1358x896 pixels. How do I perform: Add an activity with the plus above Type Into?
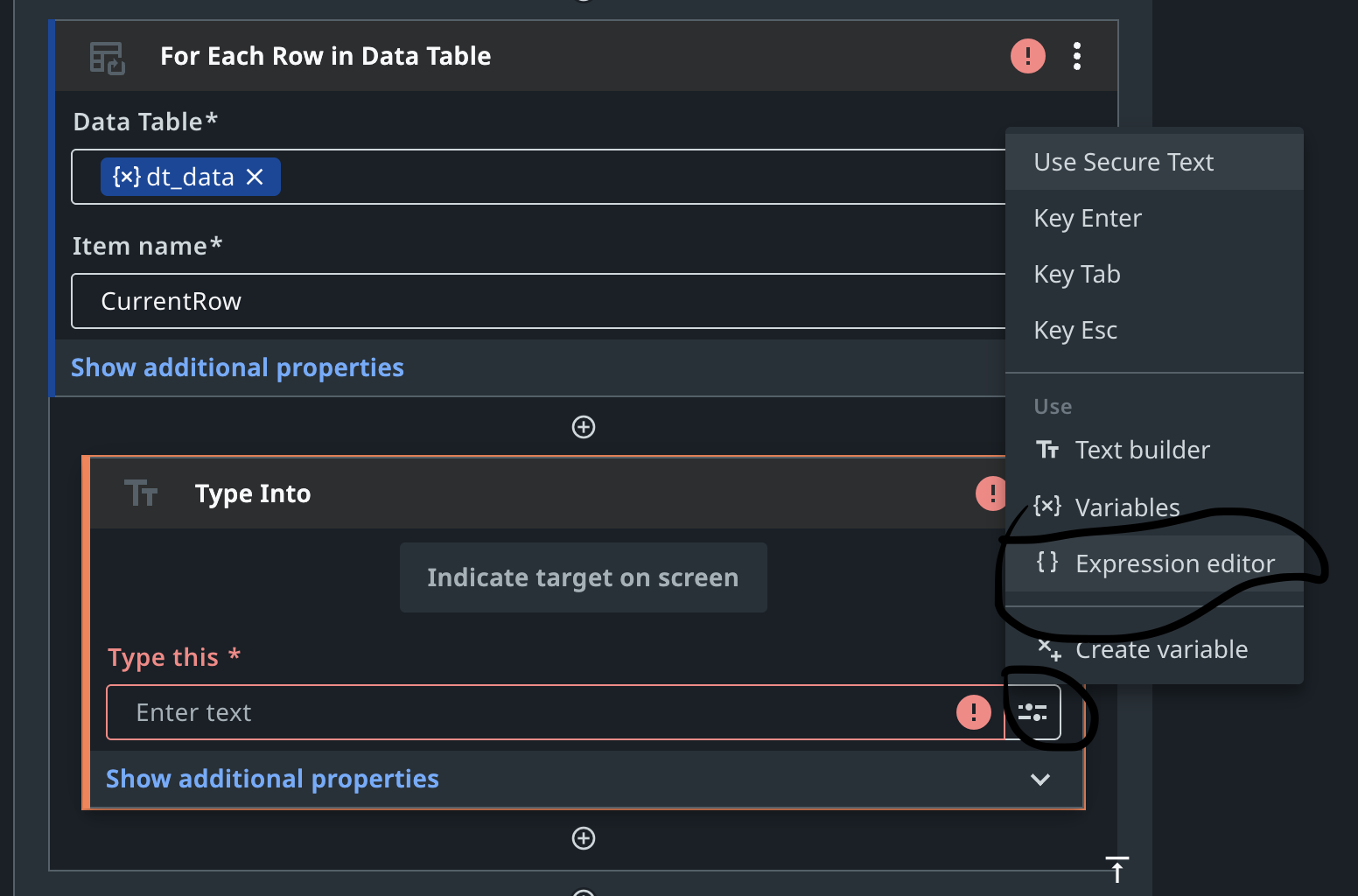tap(584, 427)
